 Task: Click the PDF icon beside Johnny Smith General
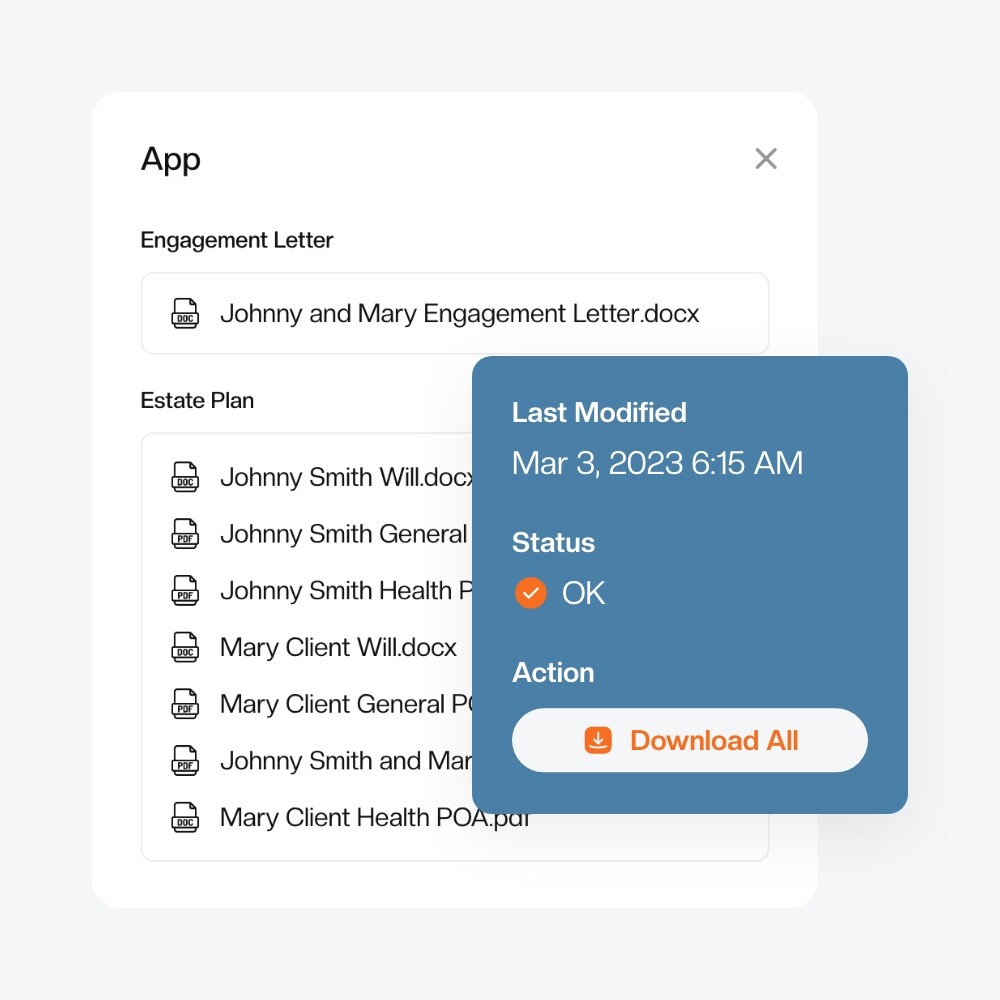coord(185,534)
